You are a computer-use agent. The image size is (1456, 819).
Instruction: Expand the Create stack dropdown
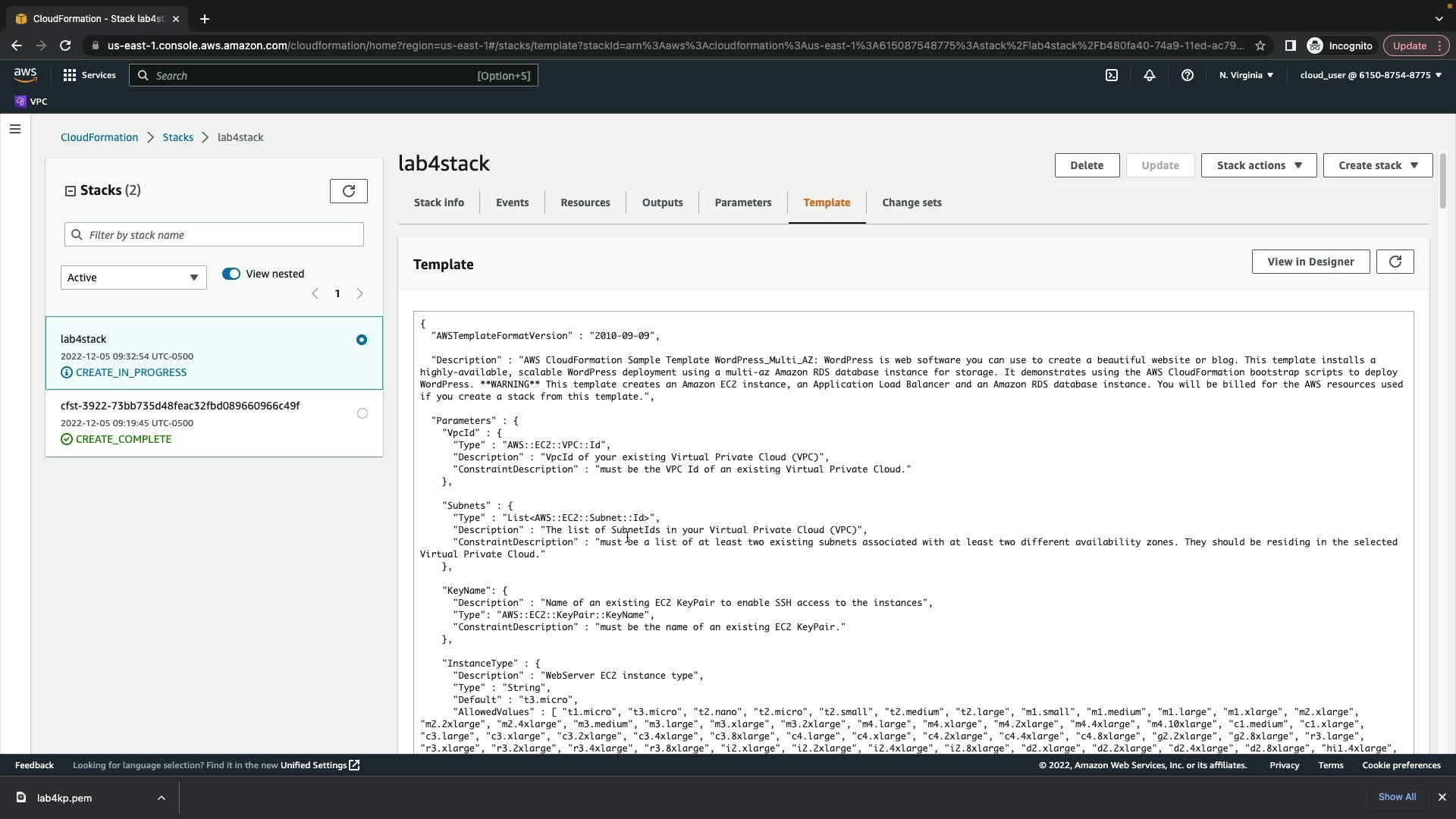[x=1377, y=165]
